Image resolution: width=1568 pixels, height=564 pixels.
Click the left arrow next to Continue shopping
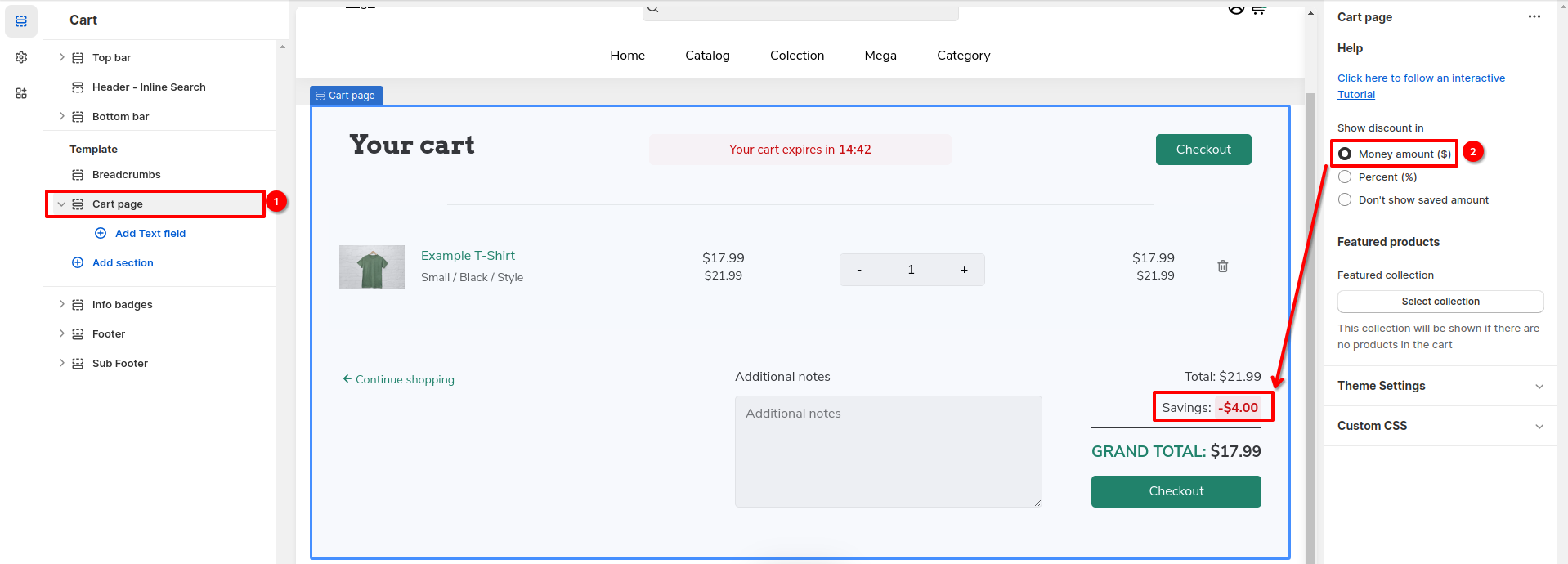pyautogui.click(x=347, y=379)
